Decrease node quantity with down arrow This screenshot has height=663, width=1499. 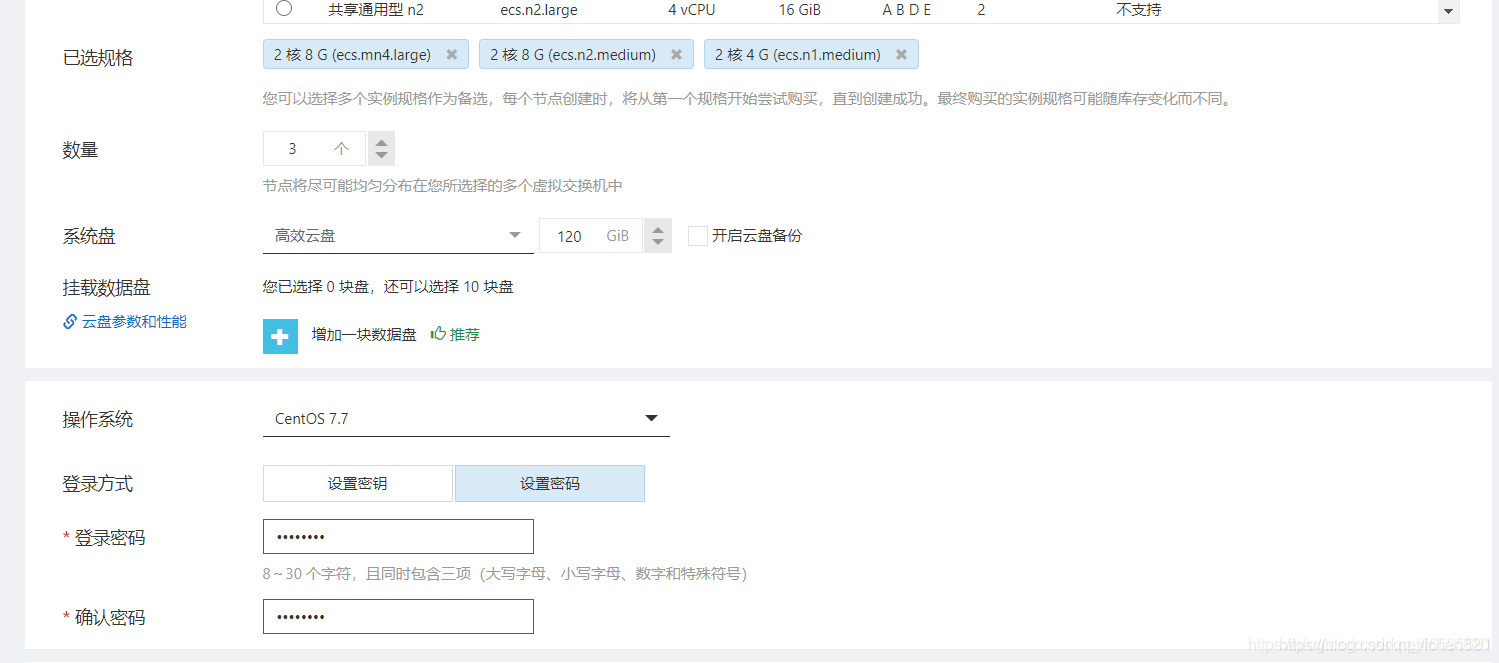381,156
